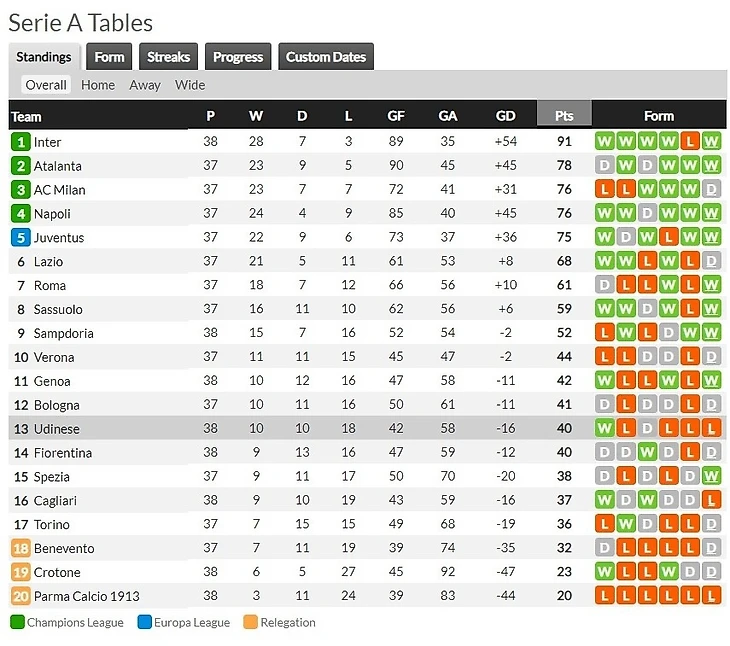Open the Form tab
The height and width of the screenshot is (646, 730).
click(109, 57)
